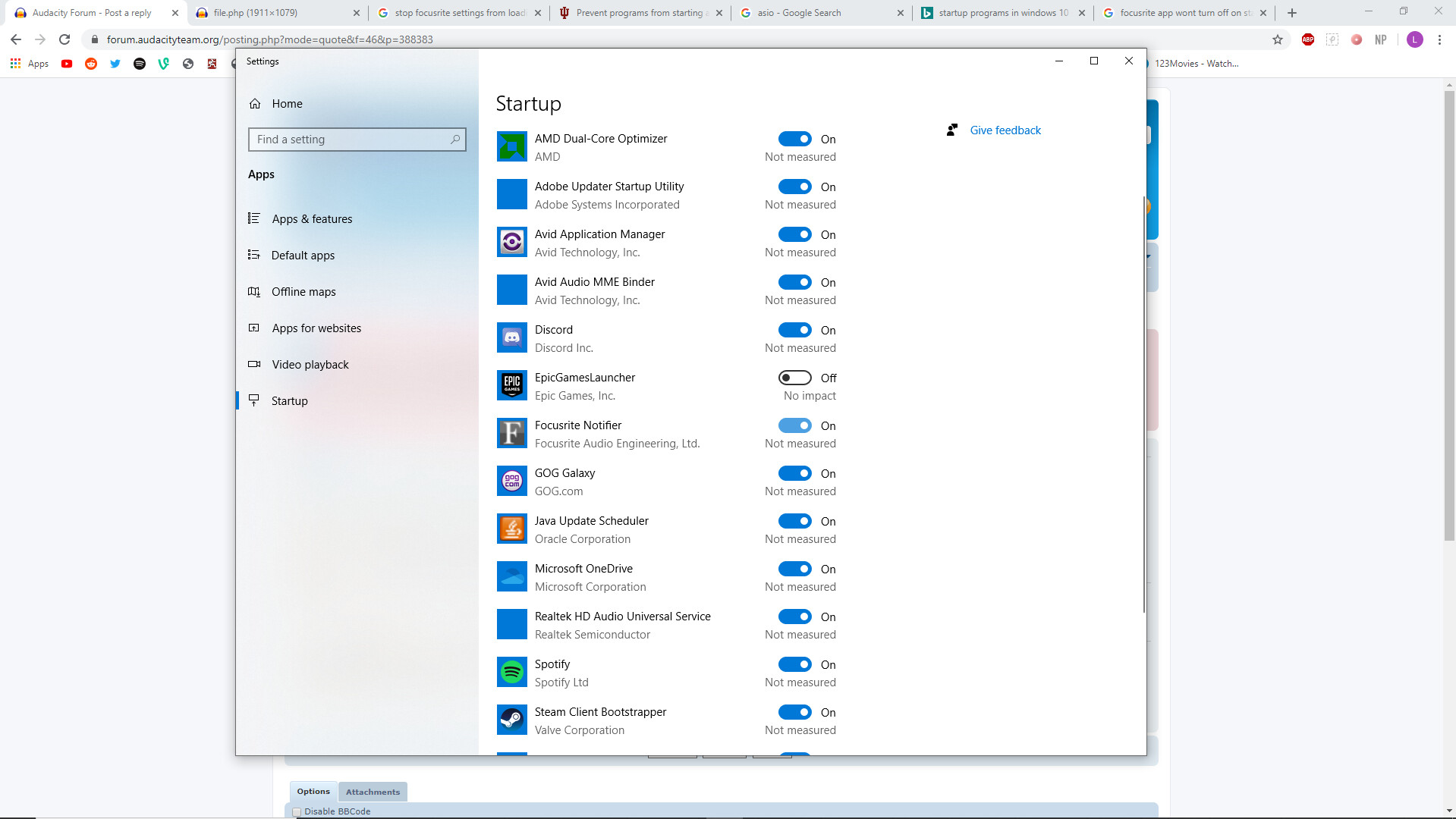Screen dimensions: 1456x819
Task: Click the forum page vertical scrollbar
Action: [x=1449, y=315]
